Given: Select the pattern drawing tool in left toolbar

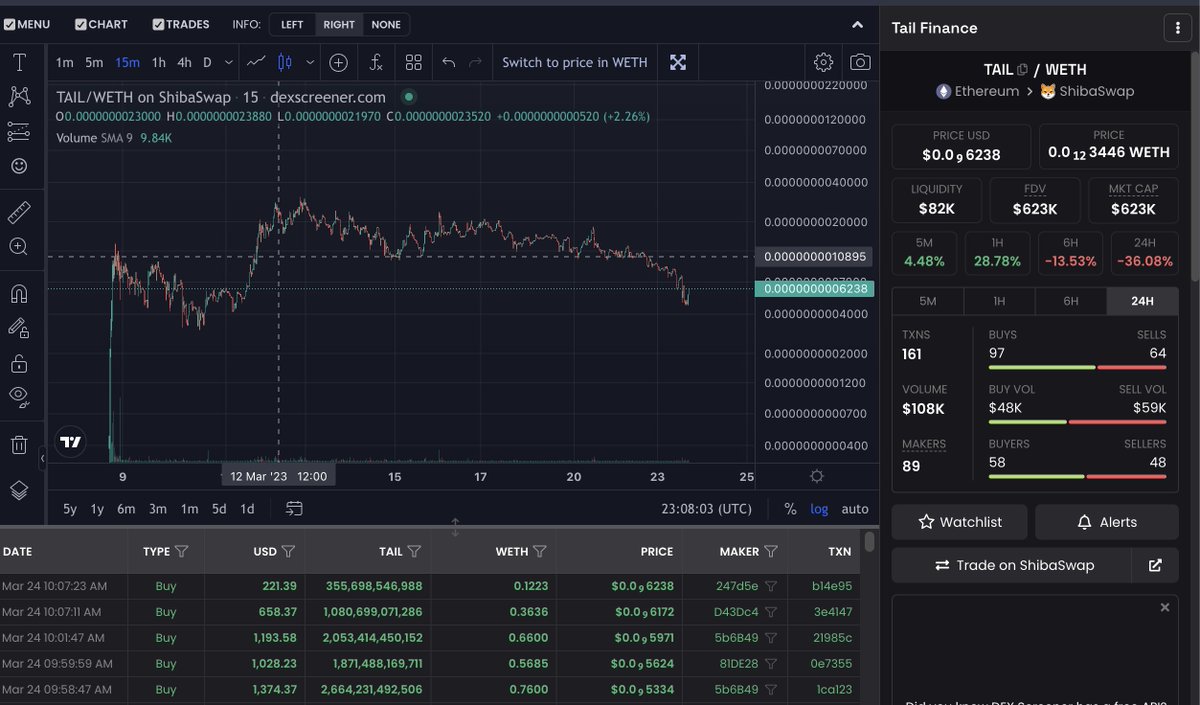Looking at the screenshot, I should [x=19, y=96].
